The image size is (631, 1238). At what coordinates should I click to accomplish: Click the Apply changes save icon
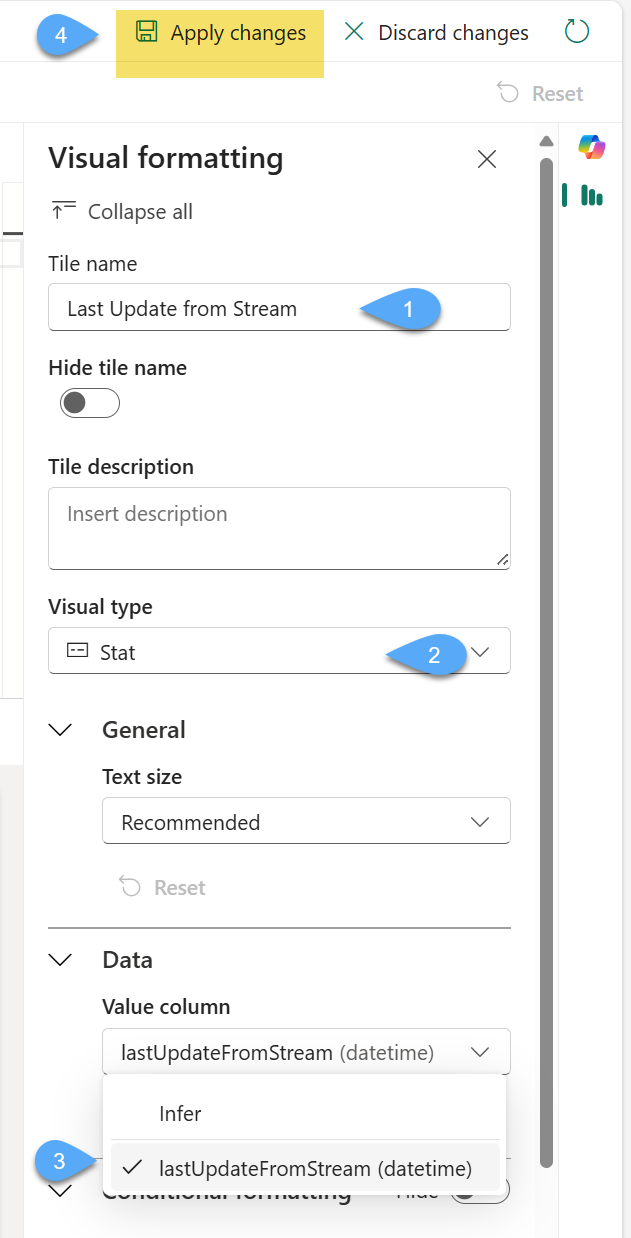[147, 33]
